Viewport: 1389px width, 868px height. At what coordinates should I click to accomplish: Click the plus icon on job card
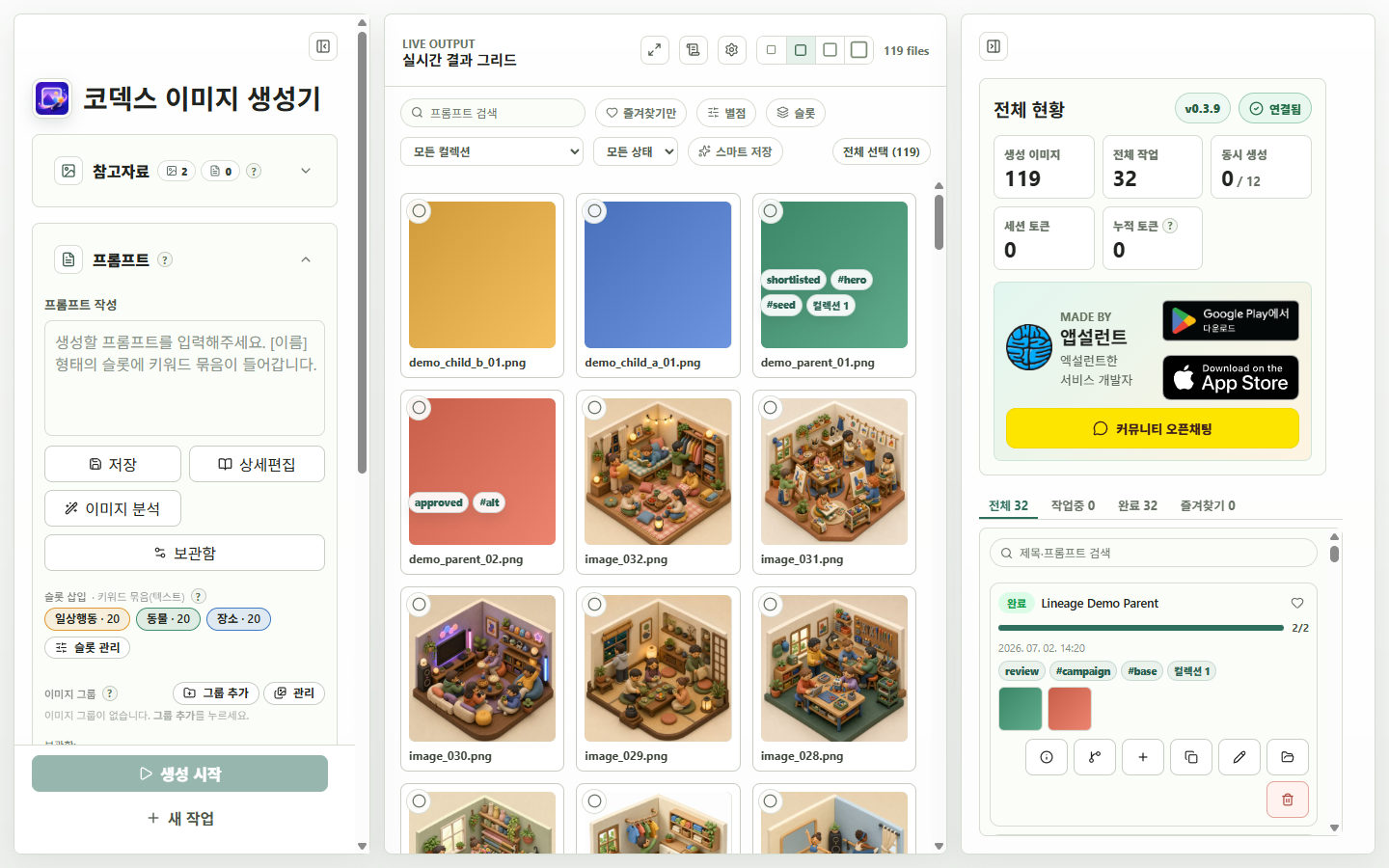click(1143, 757)
